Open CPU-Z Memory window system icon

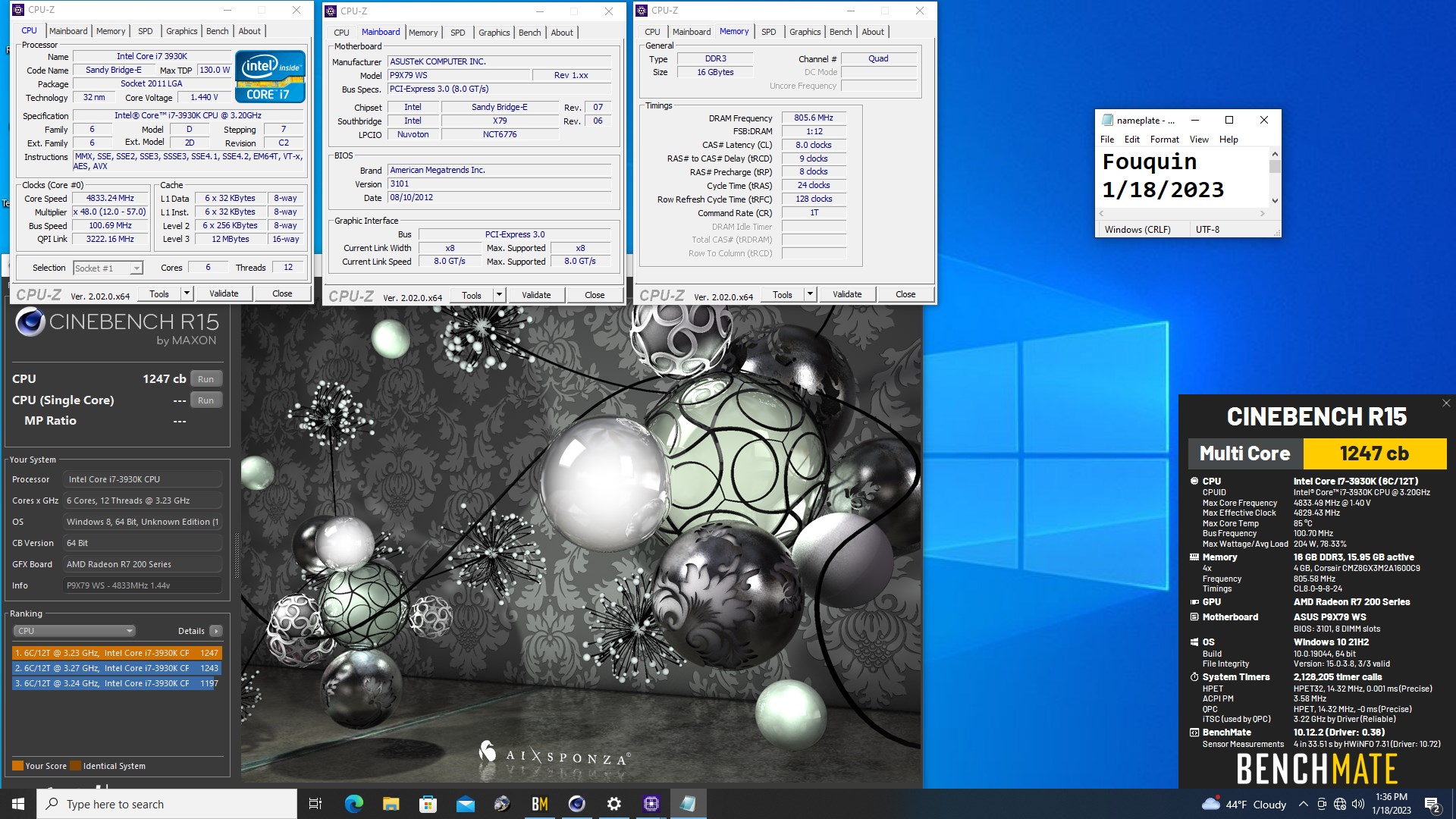pos(642,11)
